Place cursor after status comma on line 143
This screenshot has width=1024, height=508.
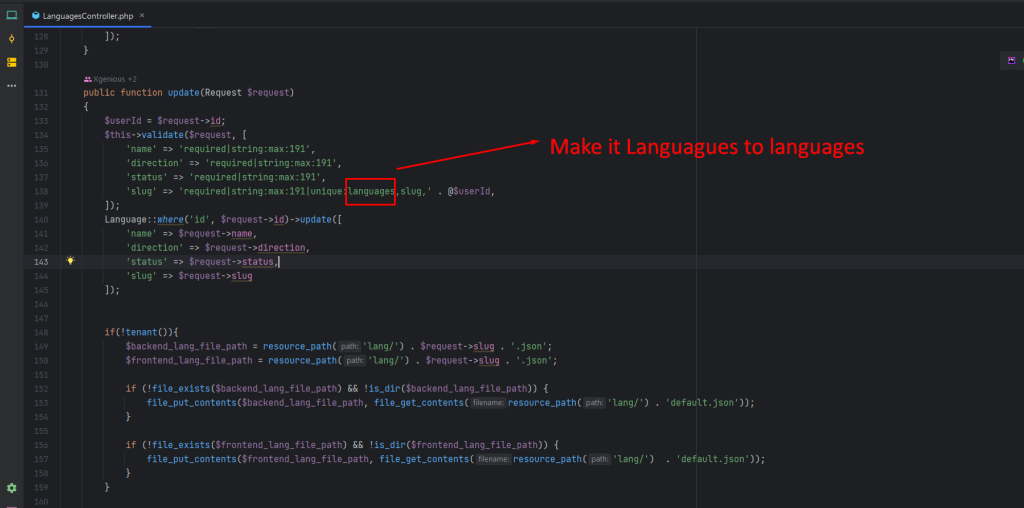point(280,261)
